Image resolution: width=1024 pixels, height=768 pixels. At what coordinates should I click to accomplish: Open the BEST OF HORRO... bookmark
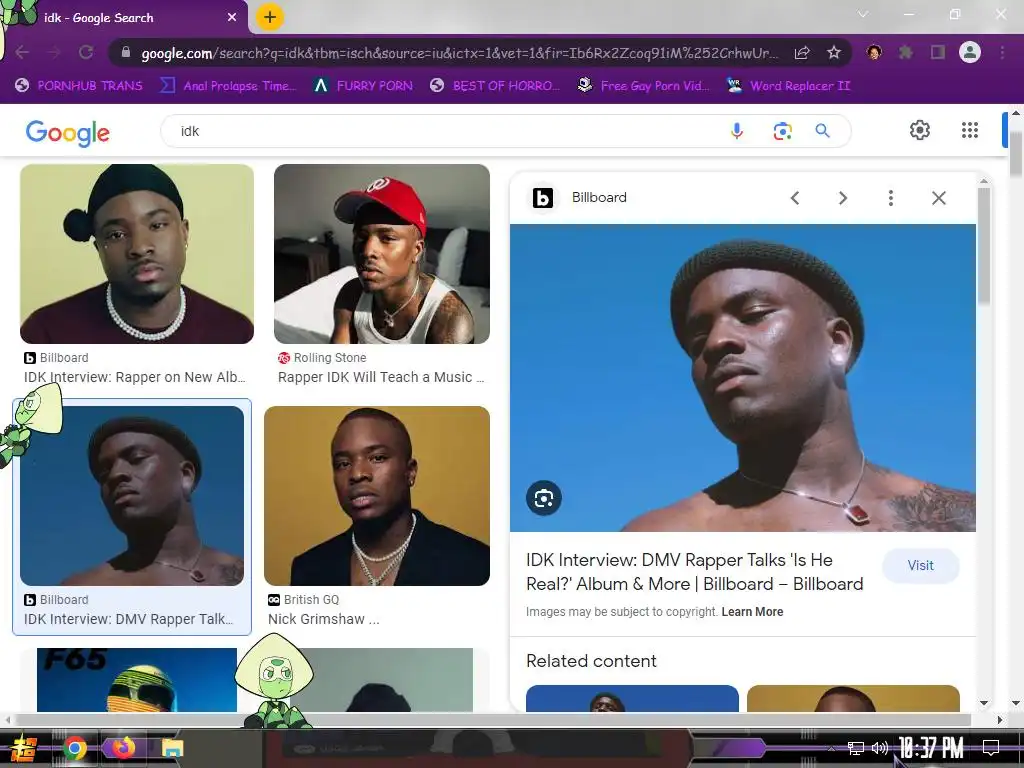coord(494,86)
